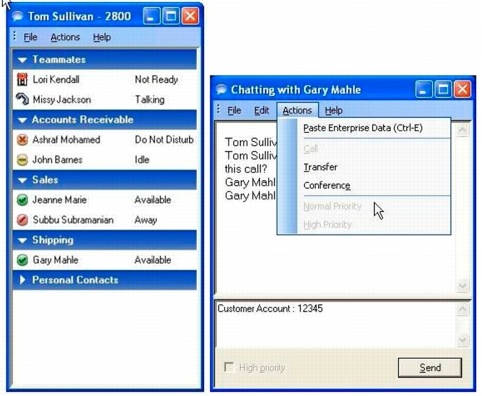Image resolution: width=482 pixels, height=396 pixels.
Task: Expand the Personal Contacts group
Action: coord(22,280)
